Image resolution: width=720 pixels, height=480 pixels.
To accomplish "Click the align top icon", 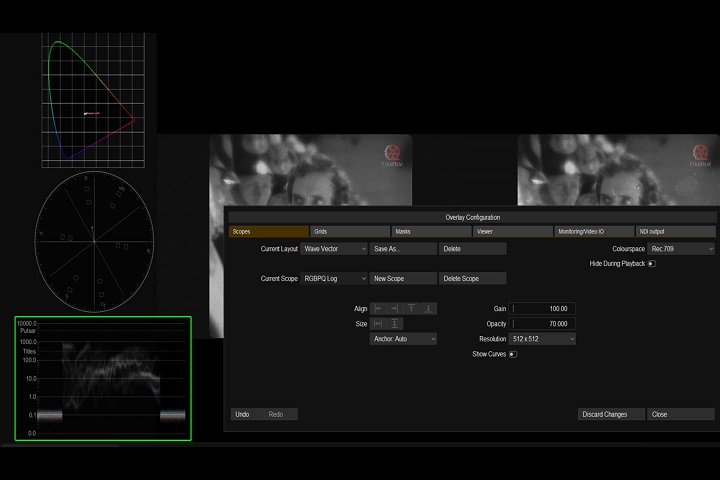I will coord(411,309).
